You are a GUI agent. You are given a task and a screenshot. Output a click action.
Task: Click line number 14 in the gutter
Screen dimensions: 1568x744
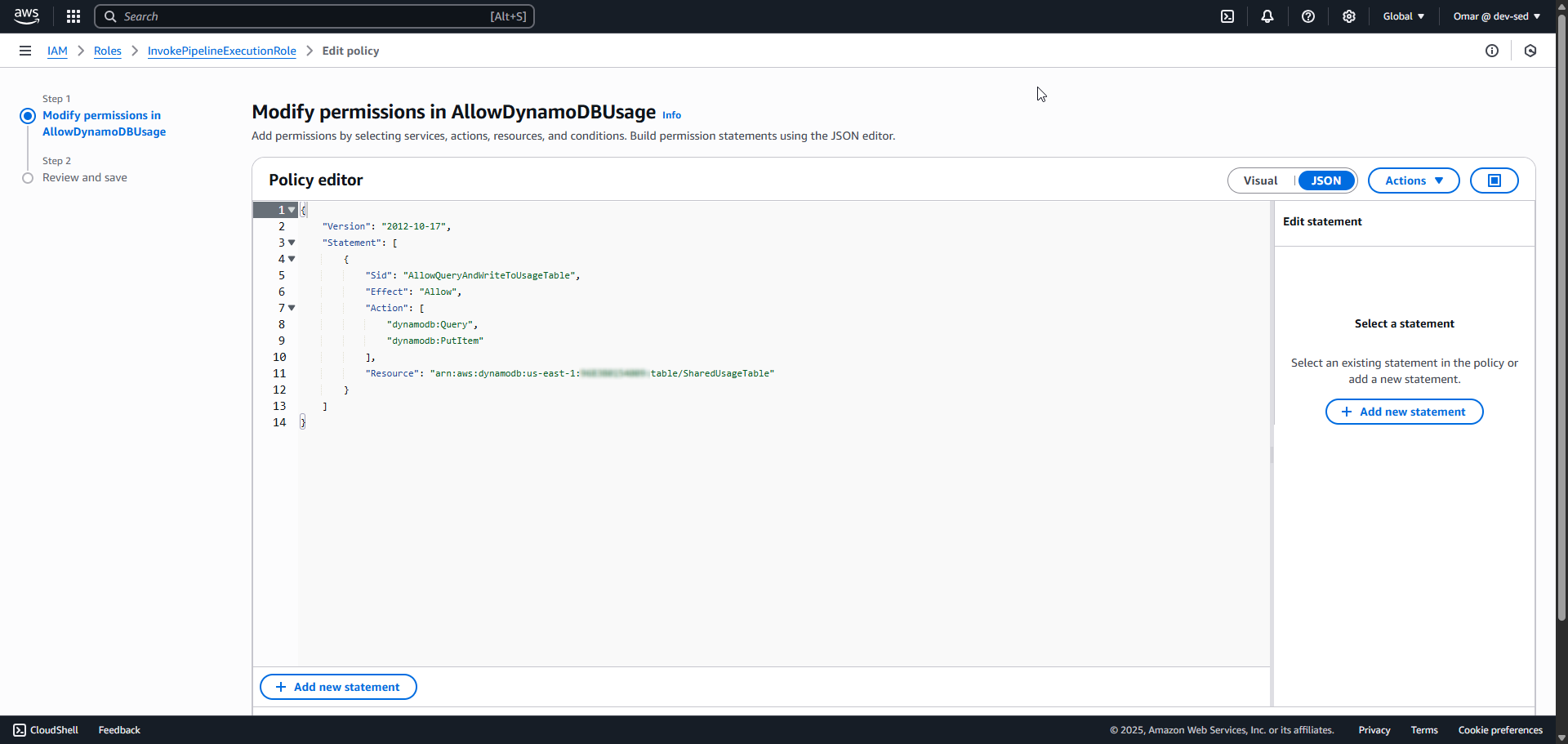click(x=279, y=422)
